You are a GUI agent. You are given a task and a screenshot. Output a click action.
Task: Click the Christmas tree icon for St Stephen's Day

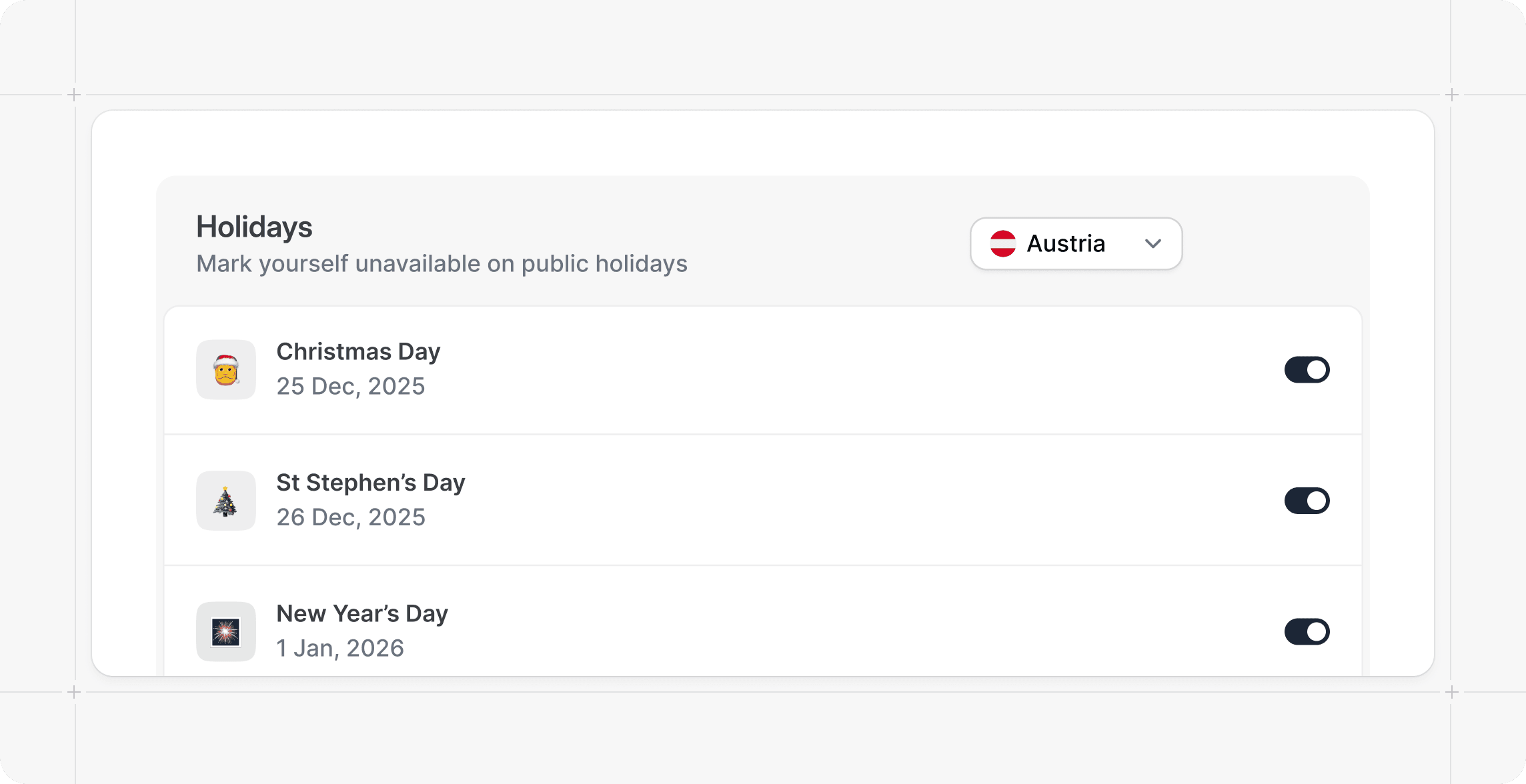[226, 501]
